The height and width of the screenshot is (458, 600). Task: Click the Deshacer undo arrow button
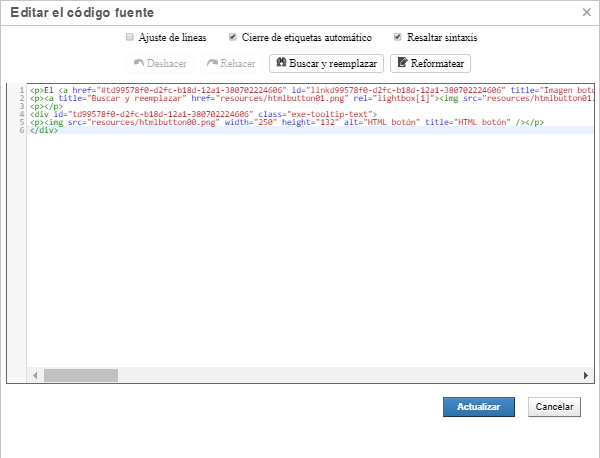[160, 64]
